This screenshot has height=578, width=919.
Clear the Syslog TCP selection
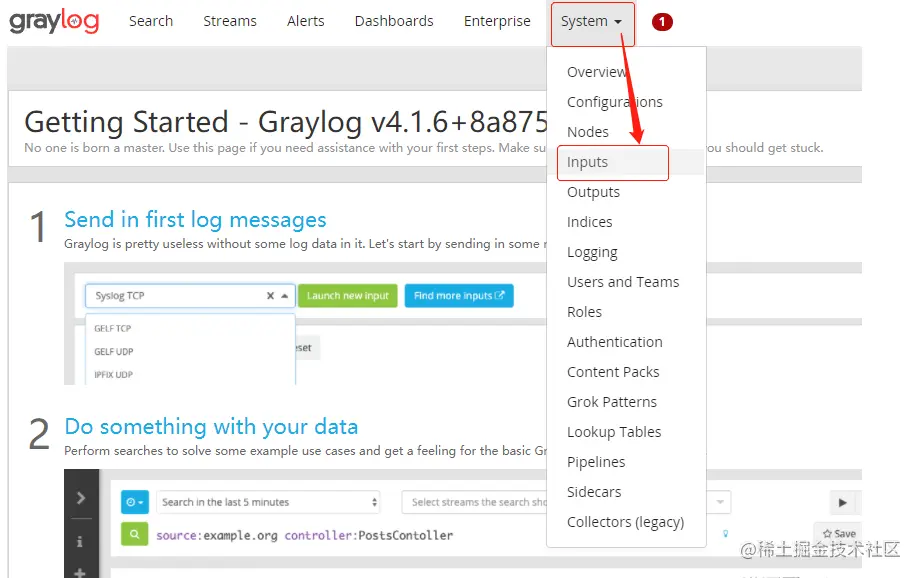[270, 295]
